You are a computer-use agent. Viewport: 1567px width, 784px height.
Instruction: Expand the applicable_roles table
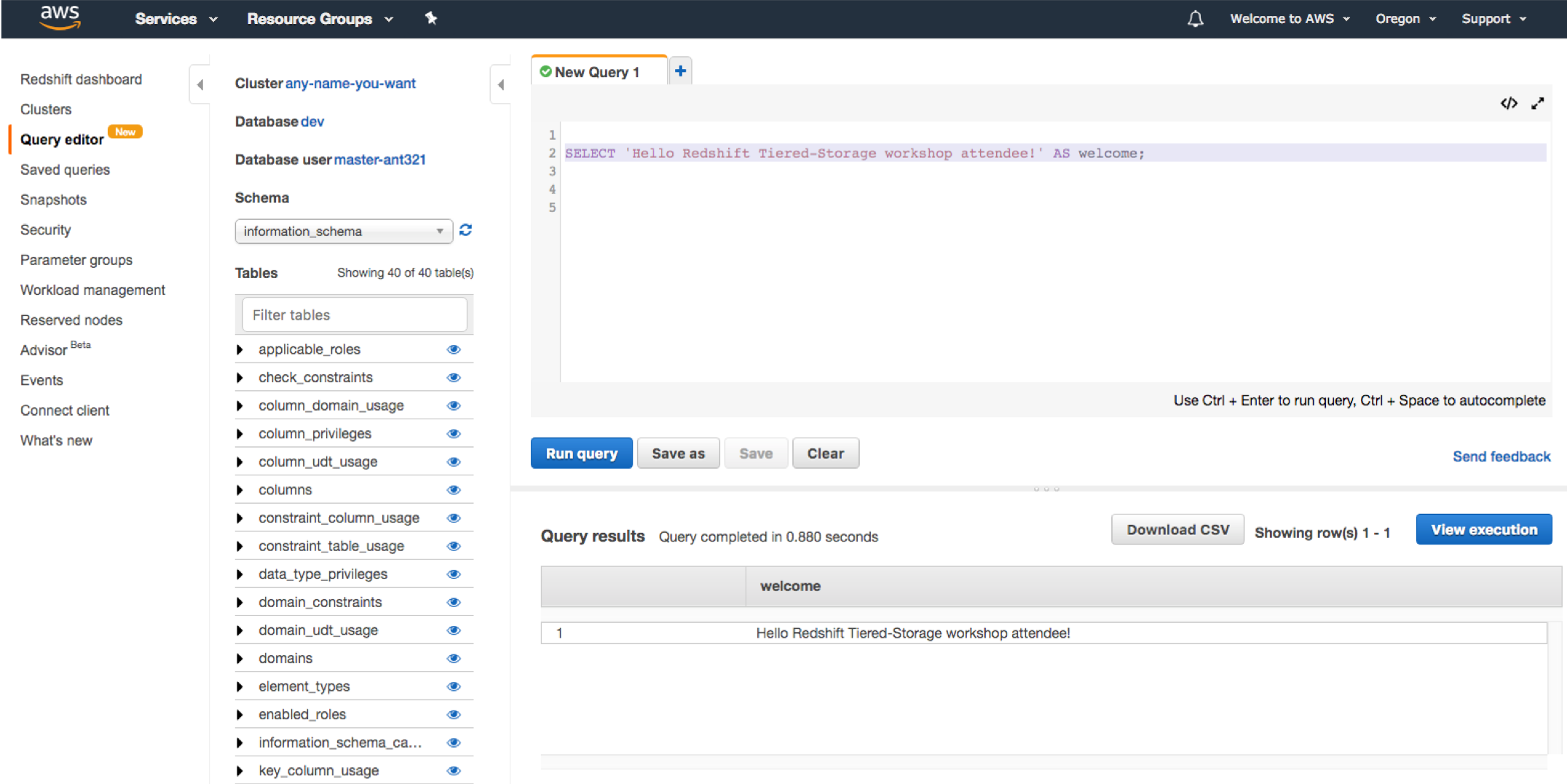240,349
